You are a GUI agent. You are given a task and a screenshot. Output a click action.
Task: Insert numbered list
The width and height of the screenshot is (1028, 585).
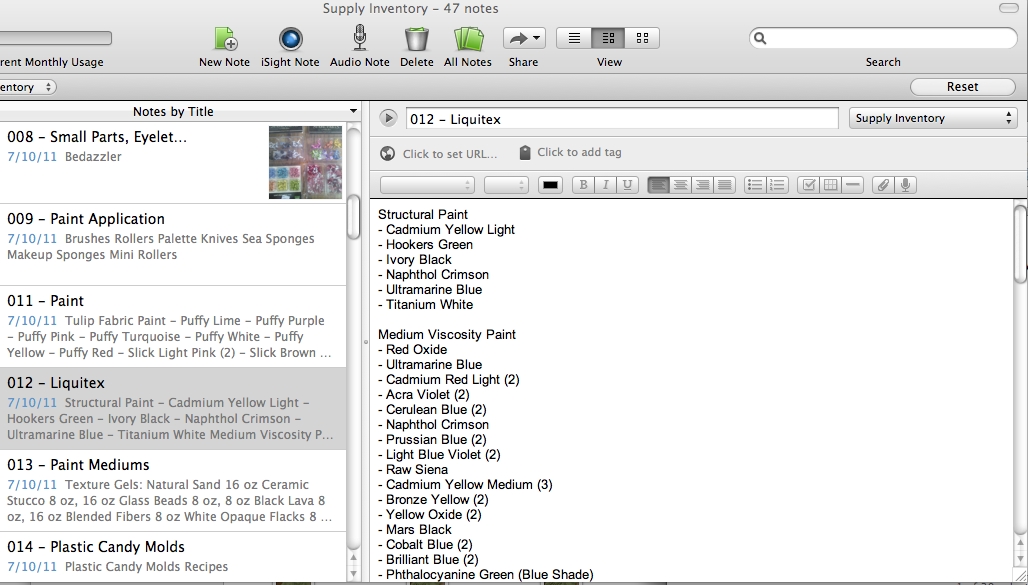click(x=777, y=185)
